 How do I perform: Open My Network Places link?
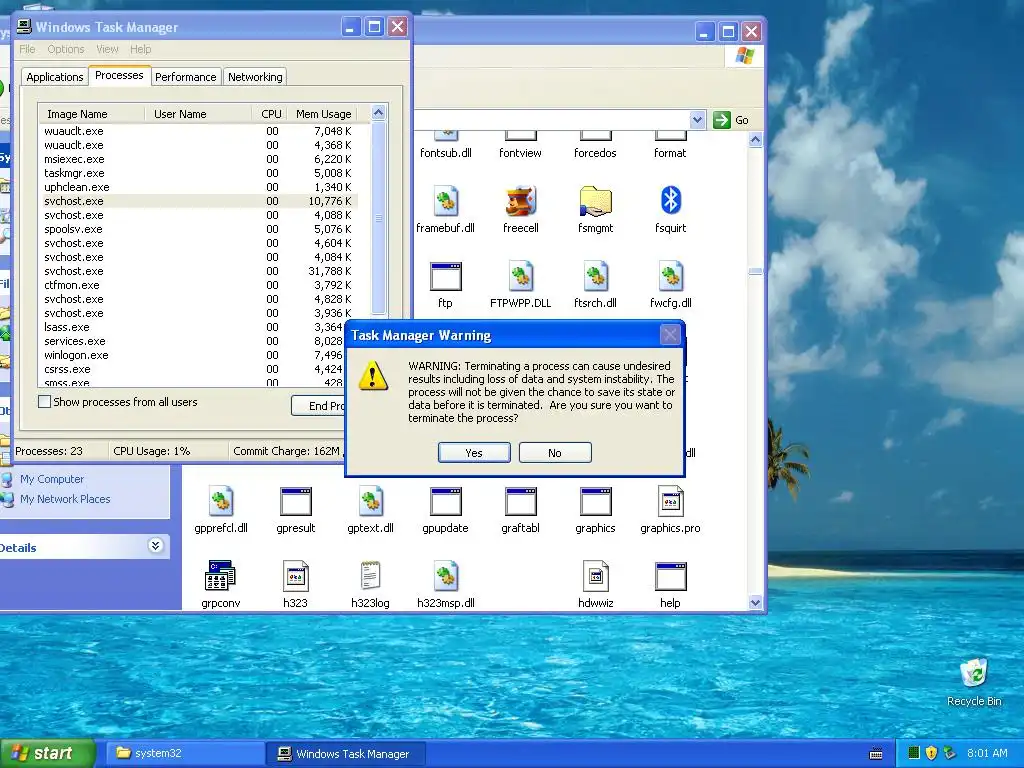pos(65,499)
